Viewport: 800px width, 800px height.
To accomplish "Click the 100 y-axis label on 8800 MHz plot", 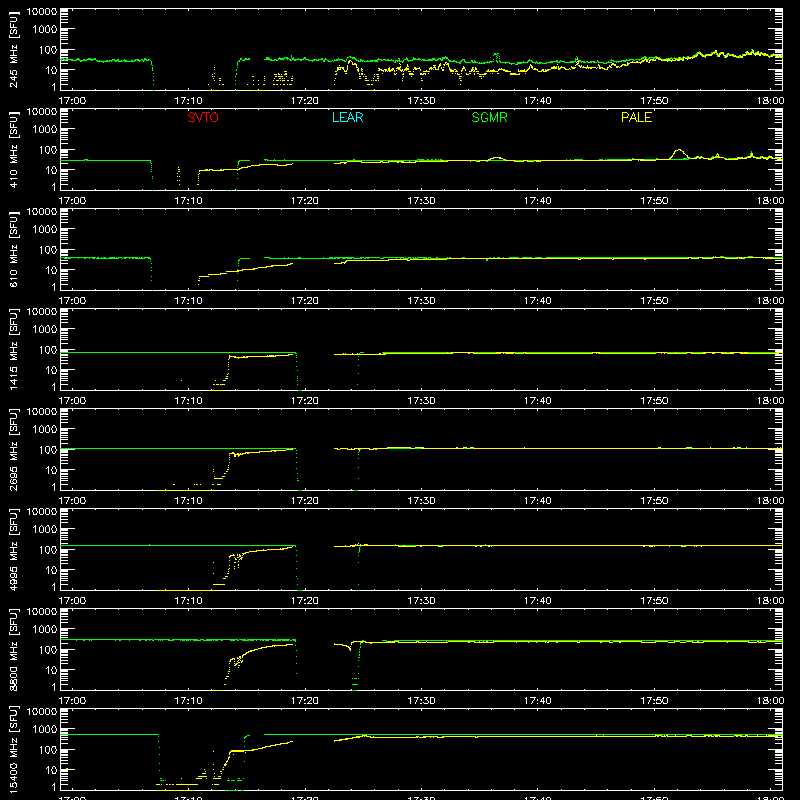I will tap(48, 649).
